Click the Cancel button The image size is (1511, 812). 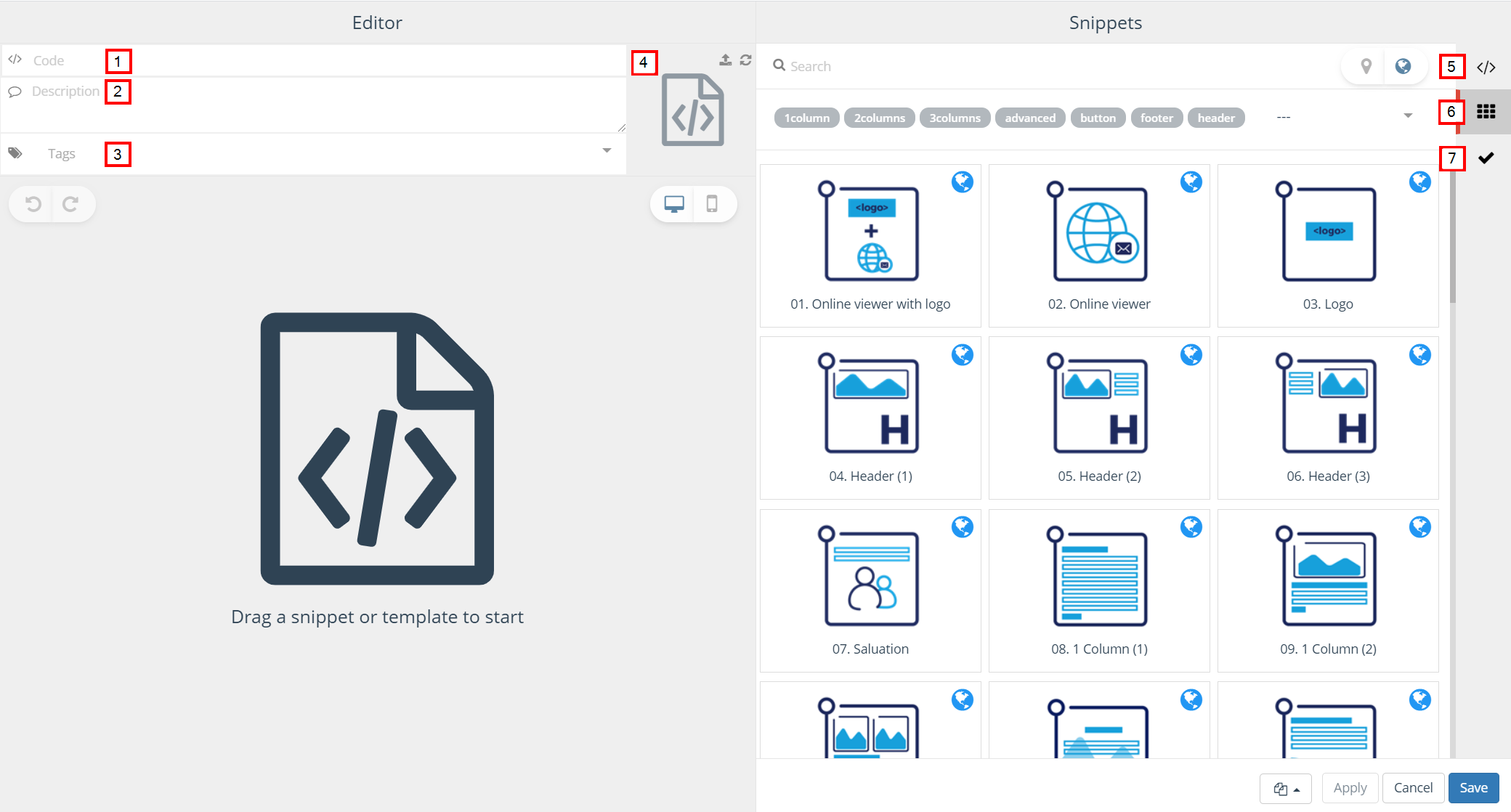(1413, 788)
